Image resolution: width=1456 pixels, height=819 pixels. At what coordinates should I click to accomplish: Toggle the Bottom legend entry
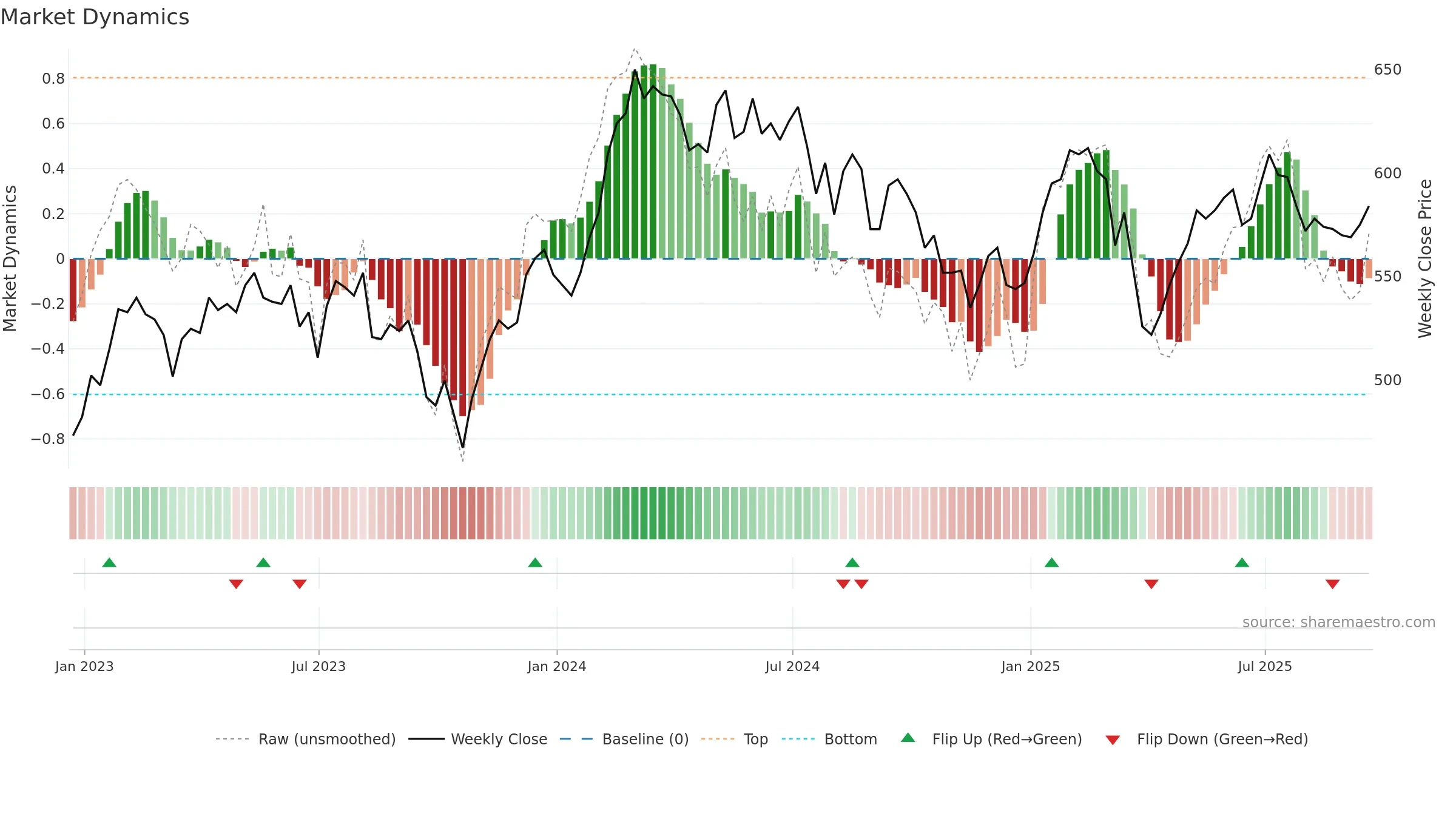click(829, 739)
